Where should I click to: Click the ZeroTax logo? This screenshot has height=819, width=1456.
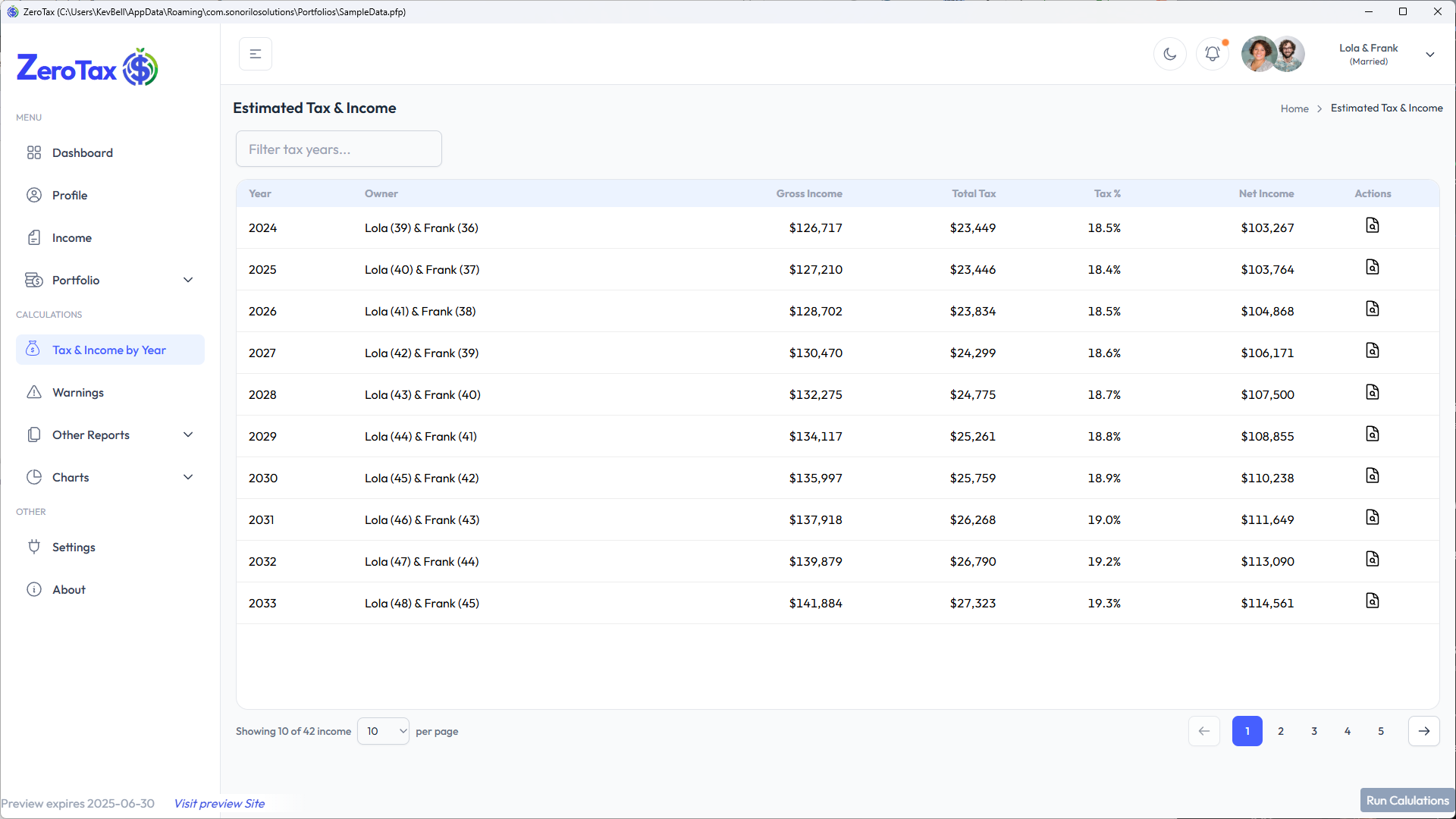(x=87, y=68)
